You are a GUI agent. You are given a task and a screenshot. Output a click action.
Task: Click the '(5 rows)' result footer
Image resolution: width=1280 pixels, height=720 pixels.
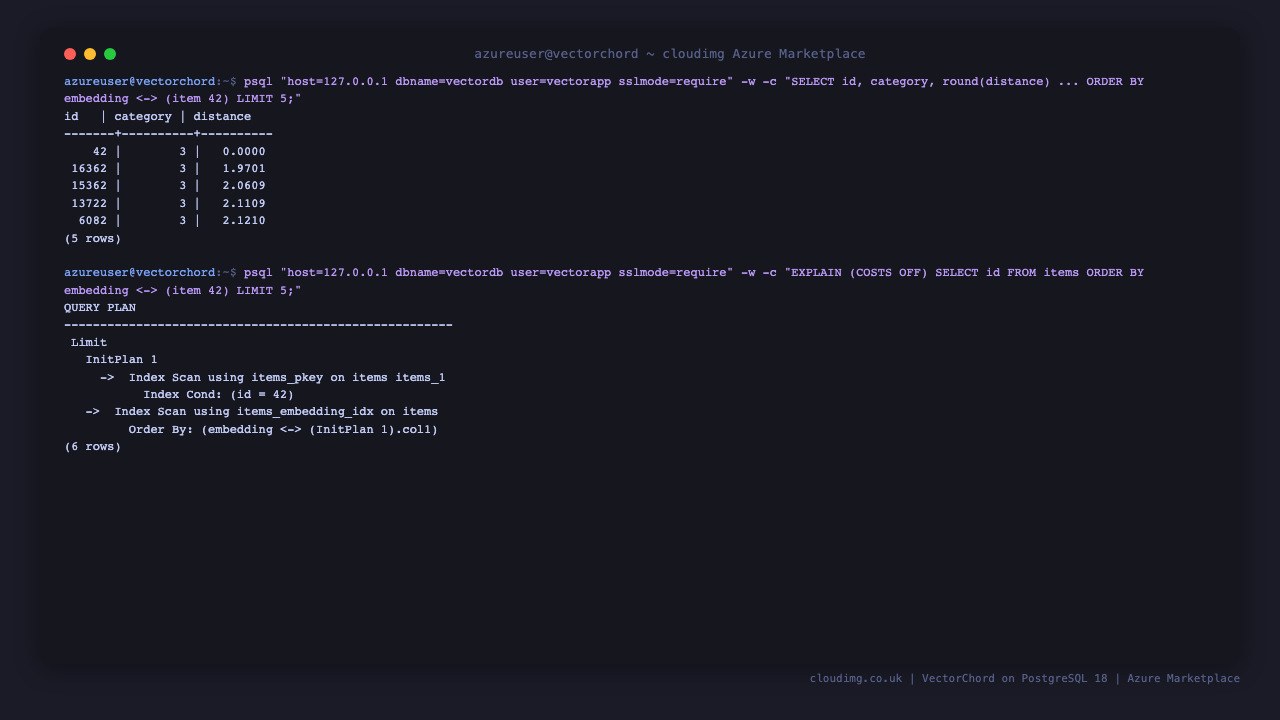(93, 238)
